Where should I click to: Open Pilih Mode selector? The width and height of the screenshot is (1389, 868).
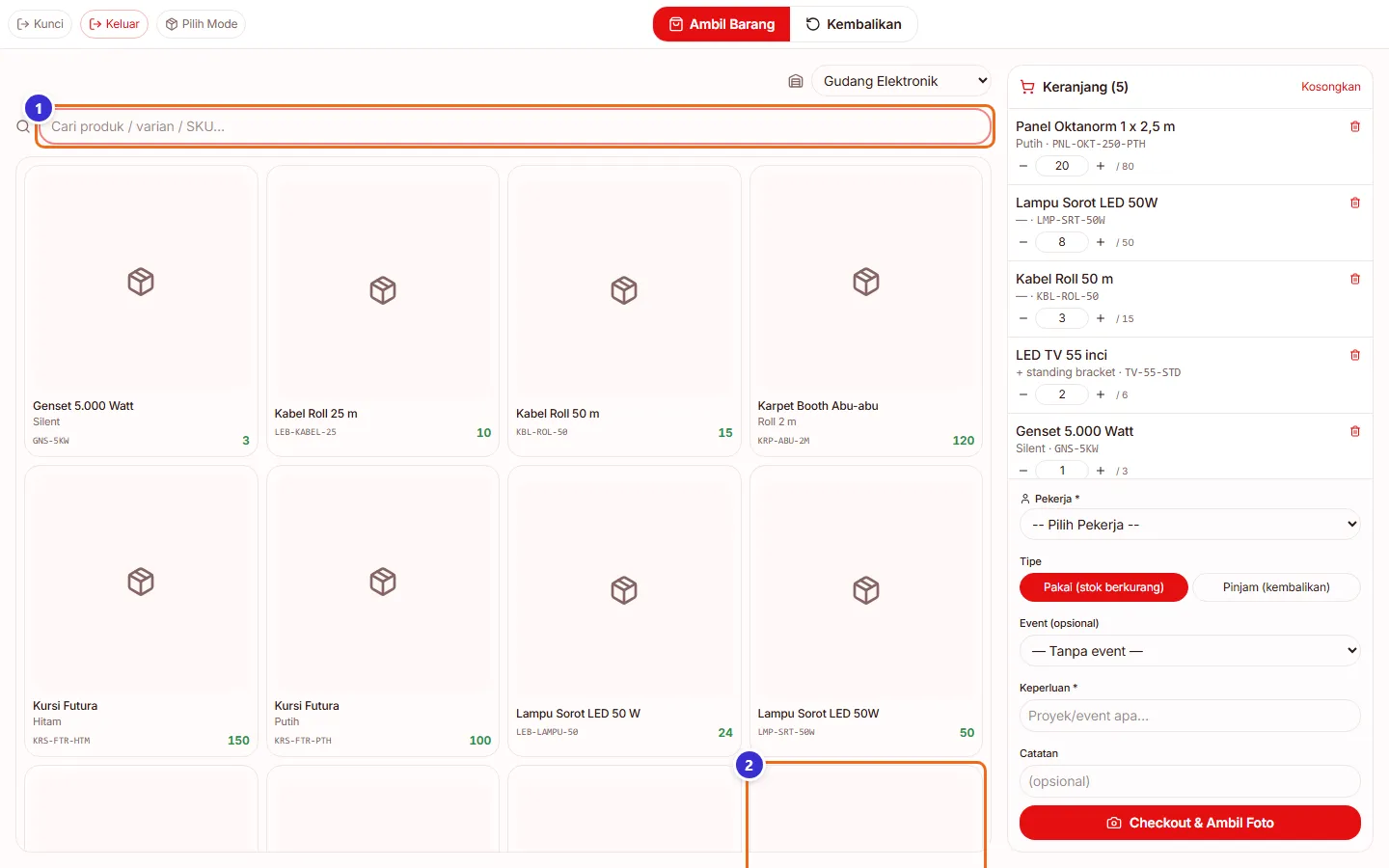201,24
